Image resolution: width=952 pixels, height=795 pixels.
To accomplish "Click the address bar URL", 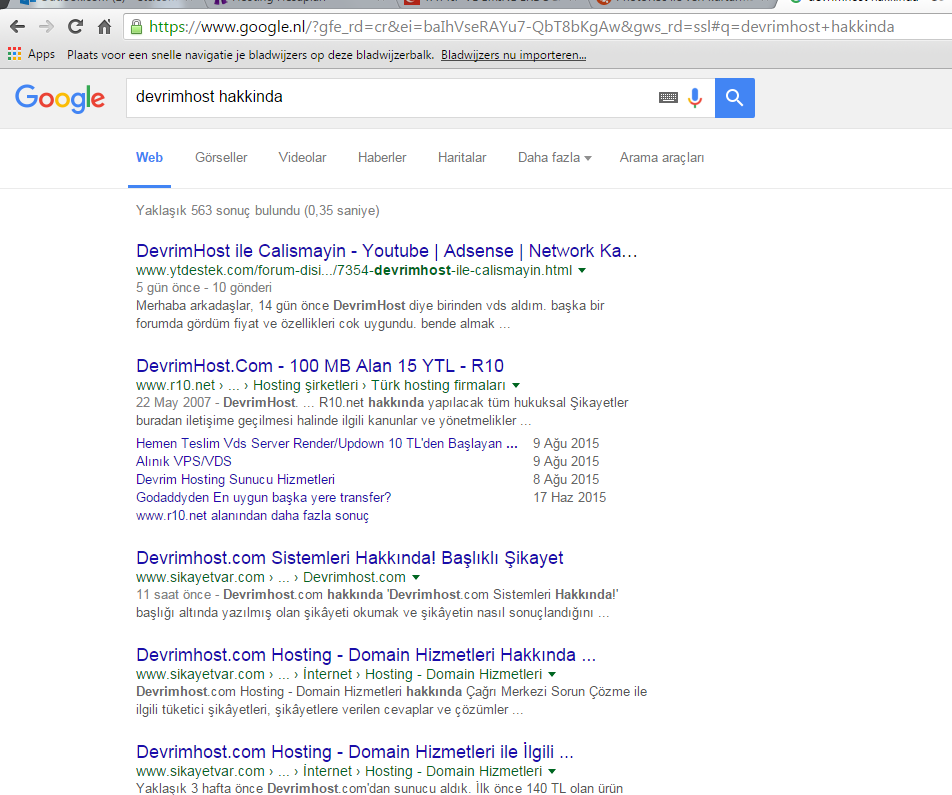I will tap(522, 27).
